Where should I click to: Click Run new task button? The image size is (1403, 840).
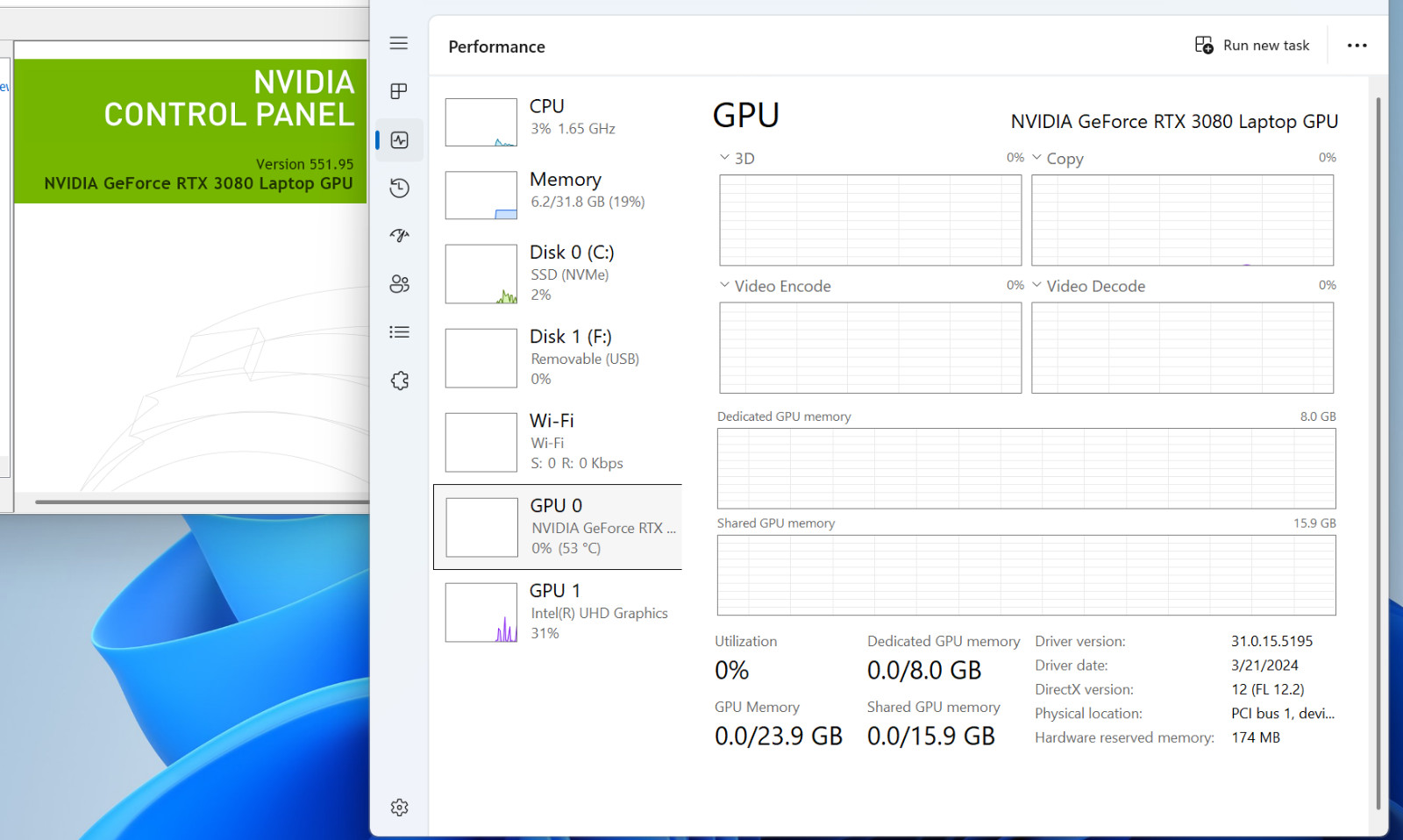1252,46
